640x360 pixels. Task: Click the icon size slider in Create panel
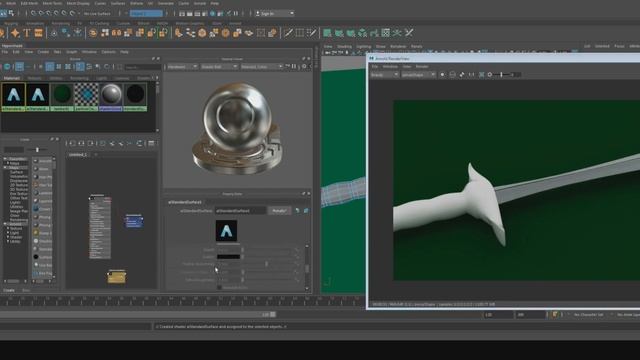tap(37, 150)
